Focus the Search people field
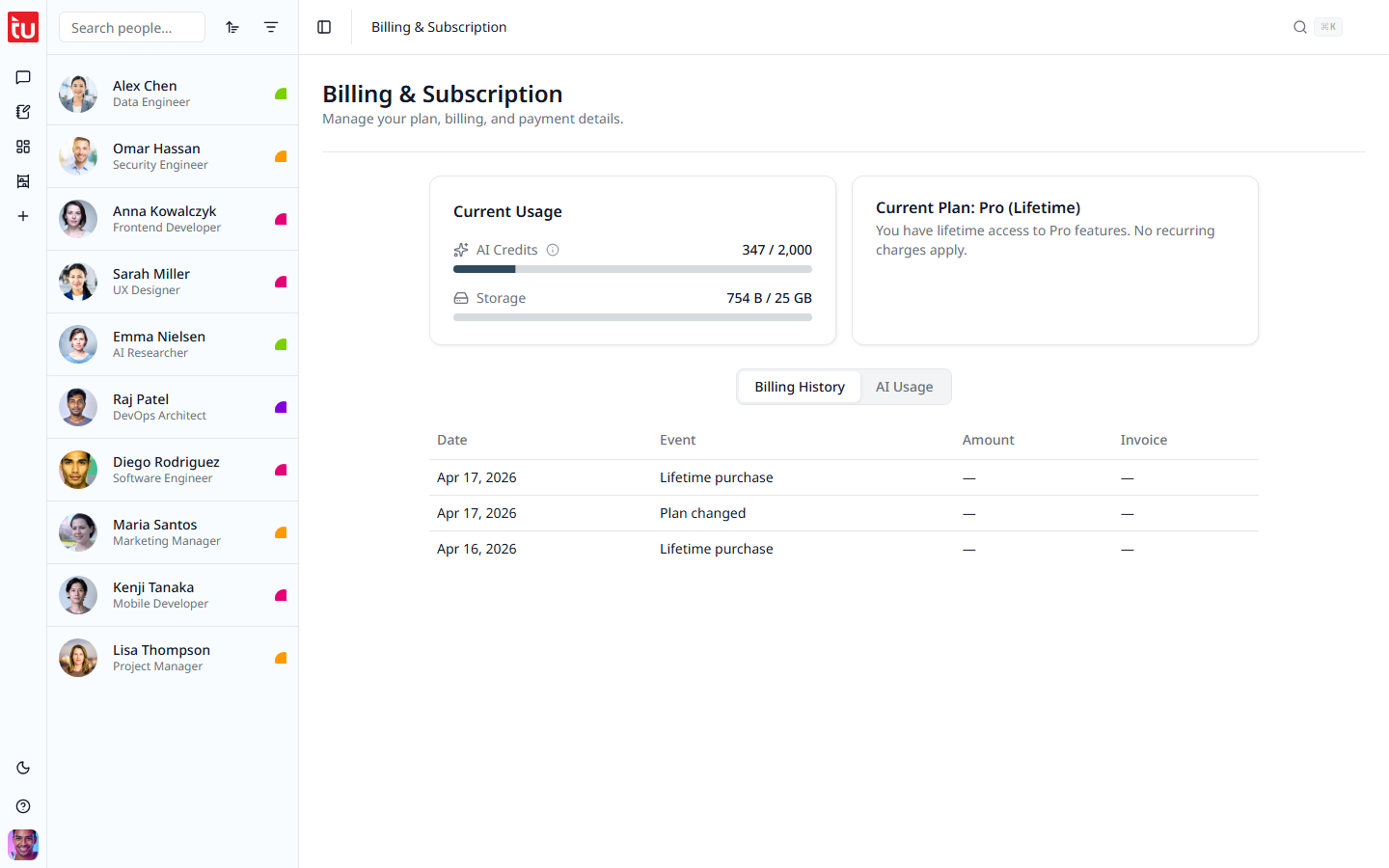 [132, 27]
